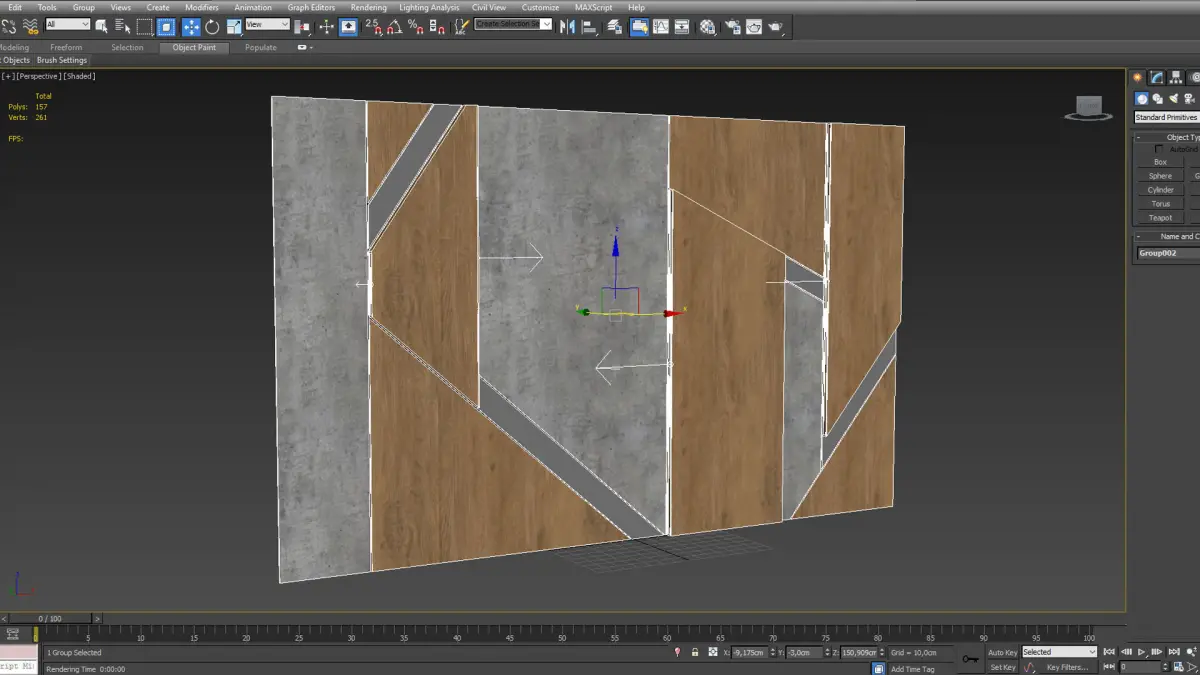
Task: Click the Bind to Space Warp icon
Action: point(30,26)
